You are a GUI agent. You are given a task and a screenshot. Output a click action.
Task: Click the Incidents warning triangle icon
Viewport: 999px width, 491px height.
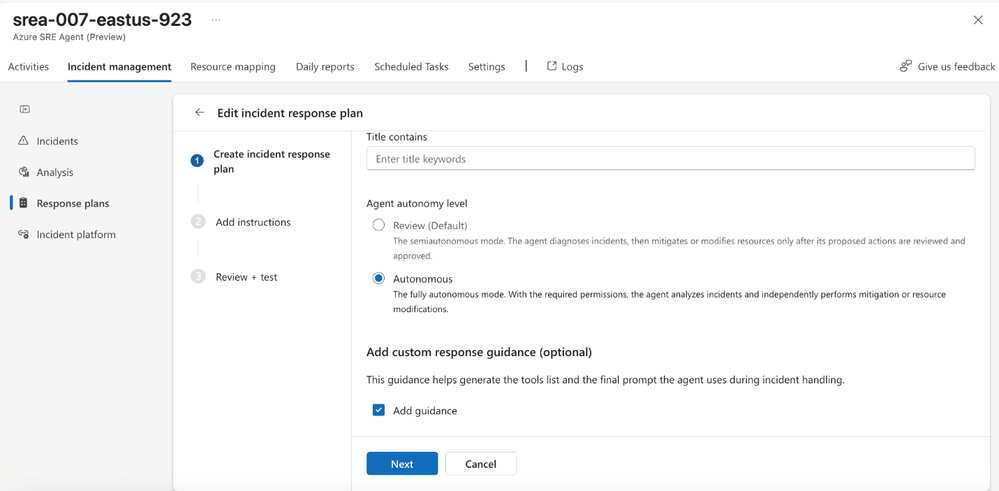24,141
